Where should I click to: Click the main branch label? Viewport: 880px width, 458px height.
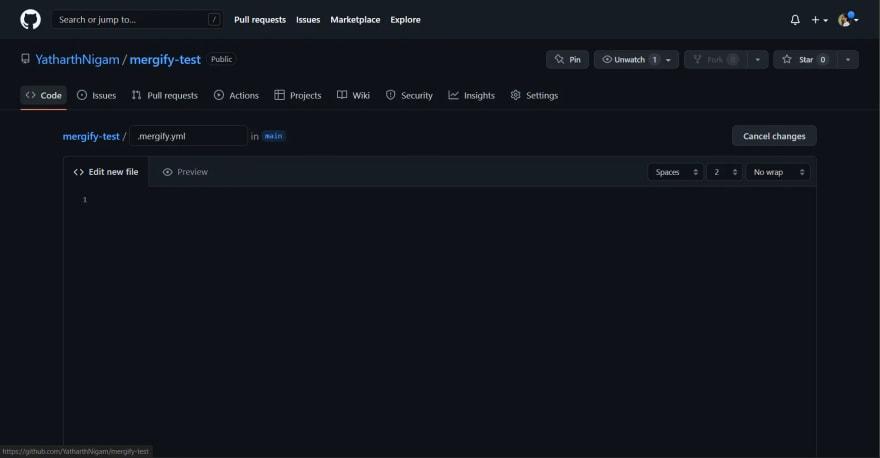pos(273,136)
